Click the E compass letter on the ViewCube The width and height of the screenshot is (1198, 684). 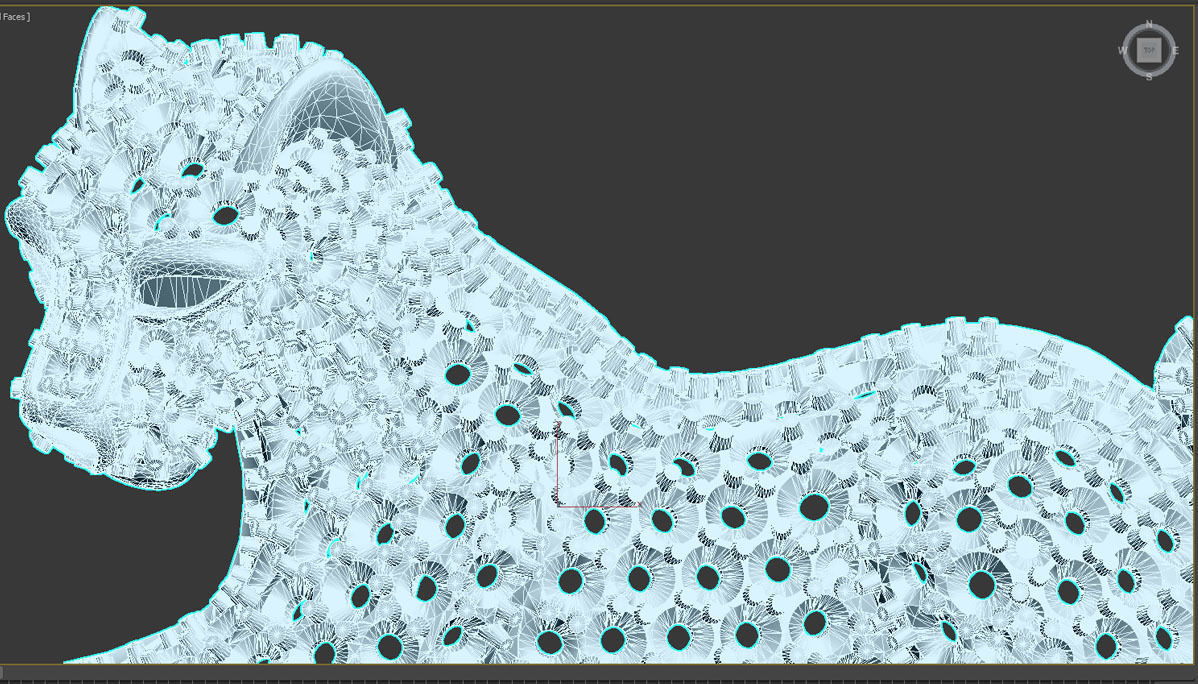coord(1176,51)
